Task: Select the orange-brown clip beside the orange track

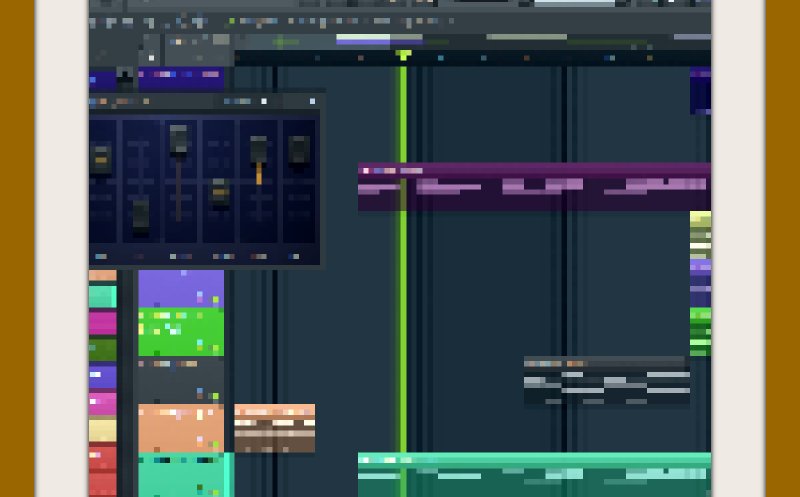Action: click(274, 428)
